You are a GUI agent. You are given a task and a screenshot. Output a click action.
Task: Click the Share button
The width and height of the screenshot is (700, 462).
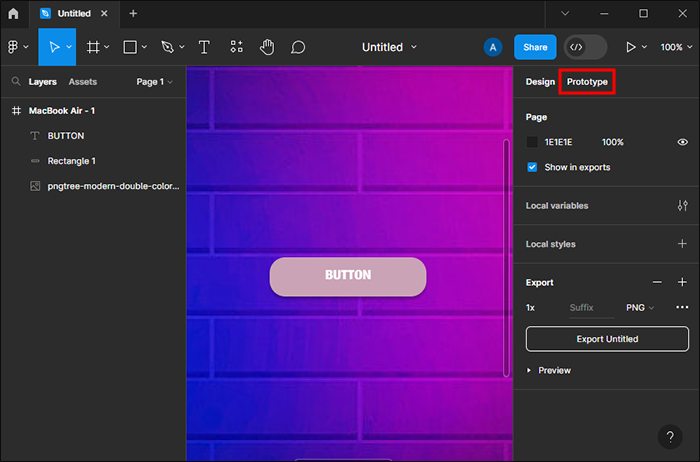click(x=535, y=47)
